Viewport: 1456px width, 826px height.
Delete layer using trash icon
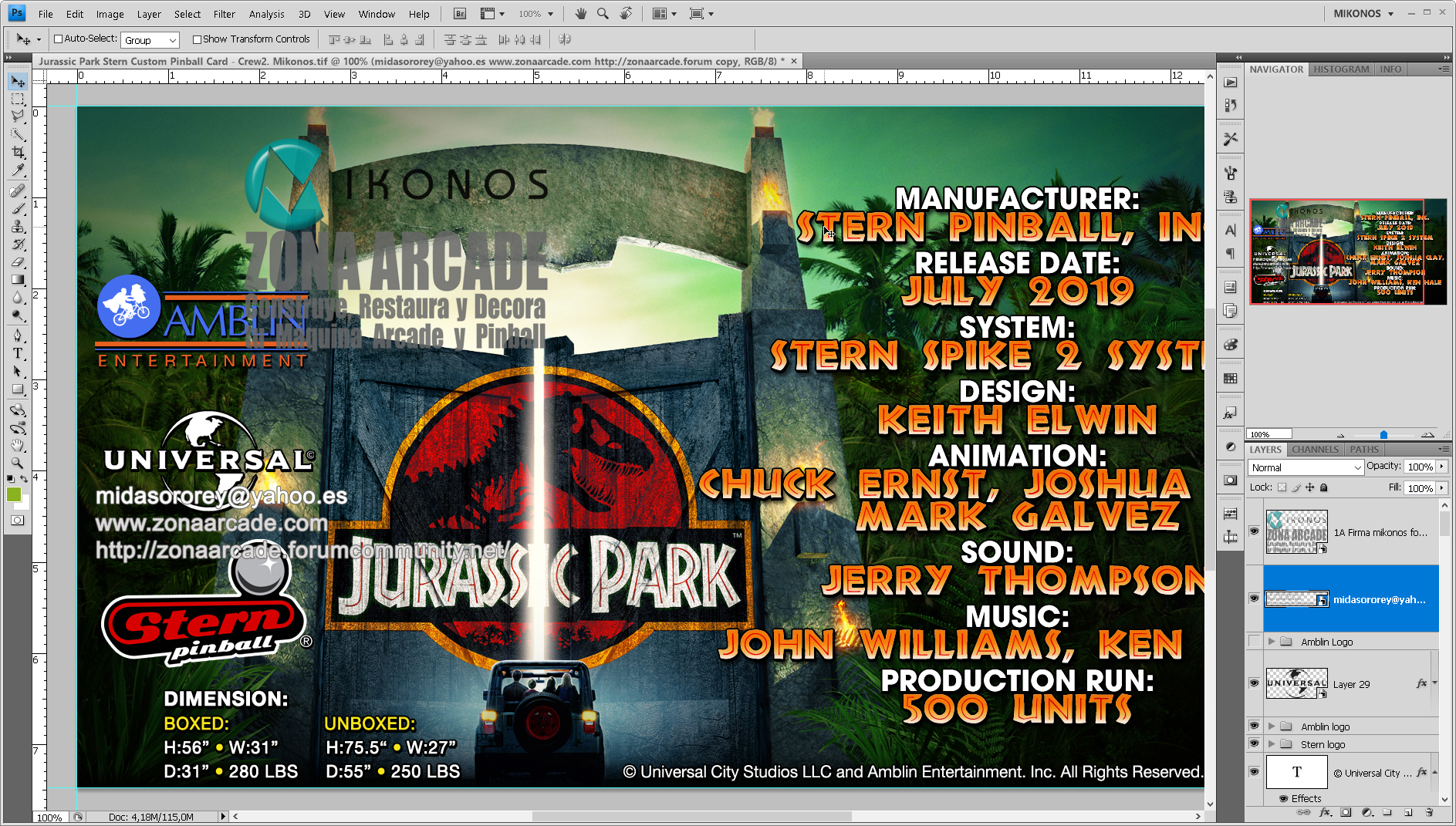(1429, 812)
